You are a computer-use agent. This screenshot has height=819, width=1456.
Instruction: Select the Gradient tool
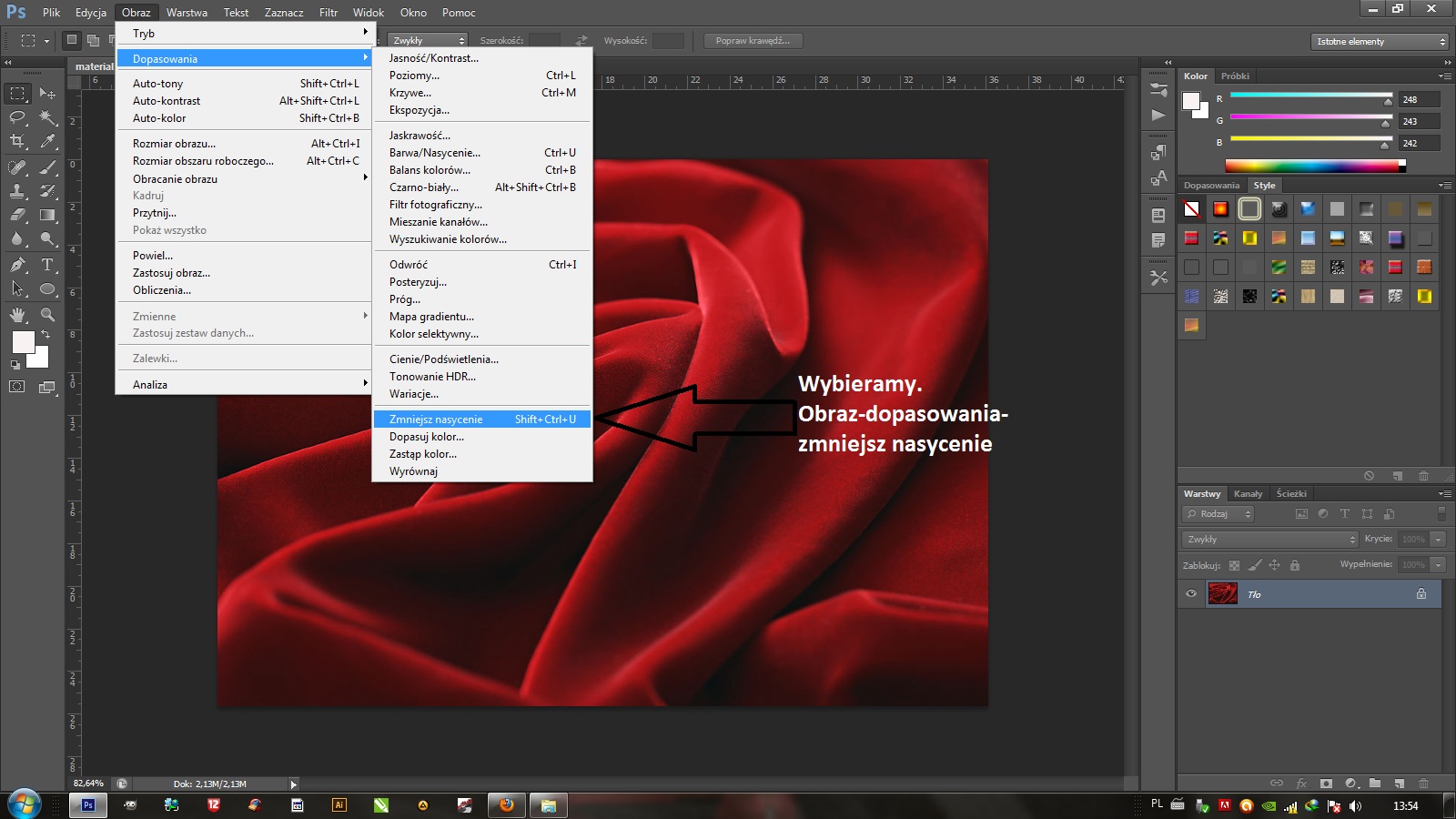pos(47,216)
